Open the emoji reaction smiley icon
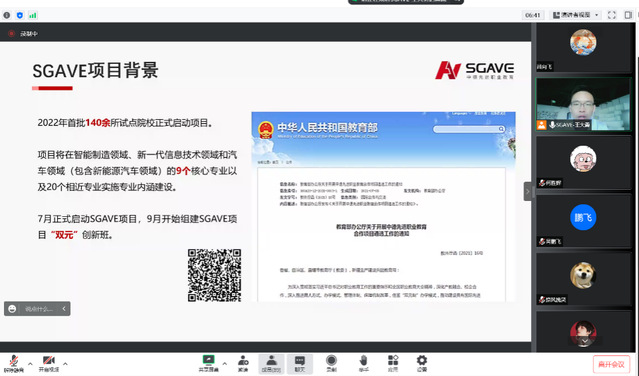Screen dimensions: 639x376 [x=12, y=309]
